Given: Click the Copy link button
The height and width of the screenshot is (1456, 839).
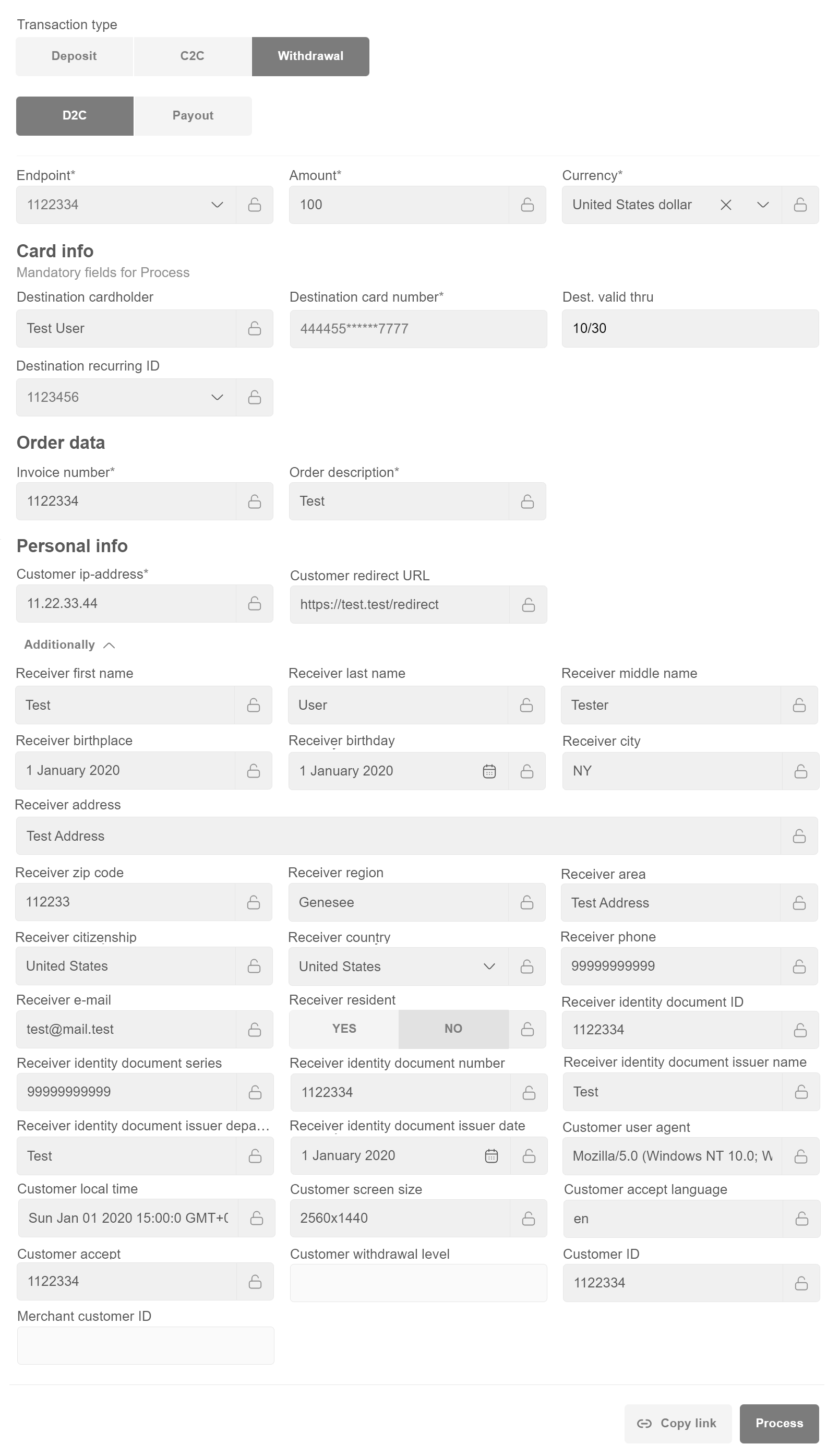Looking at the screenshot, I should point(677,1423).
